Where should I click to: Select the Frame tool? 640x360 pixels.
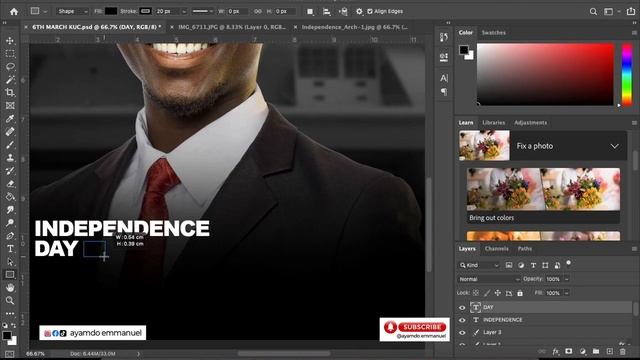[x=10, y=106]
